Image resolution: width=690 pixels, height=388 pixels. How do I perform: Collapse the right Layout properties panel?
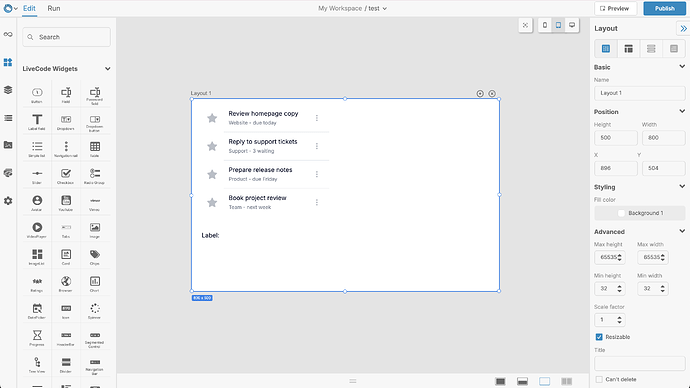coord(683,29)
